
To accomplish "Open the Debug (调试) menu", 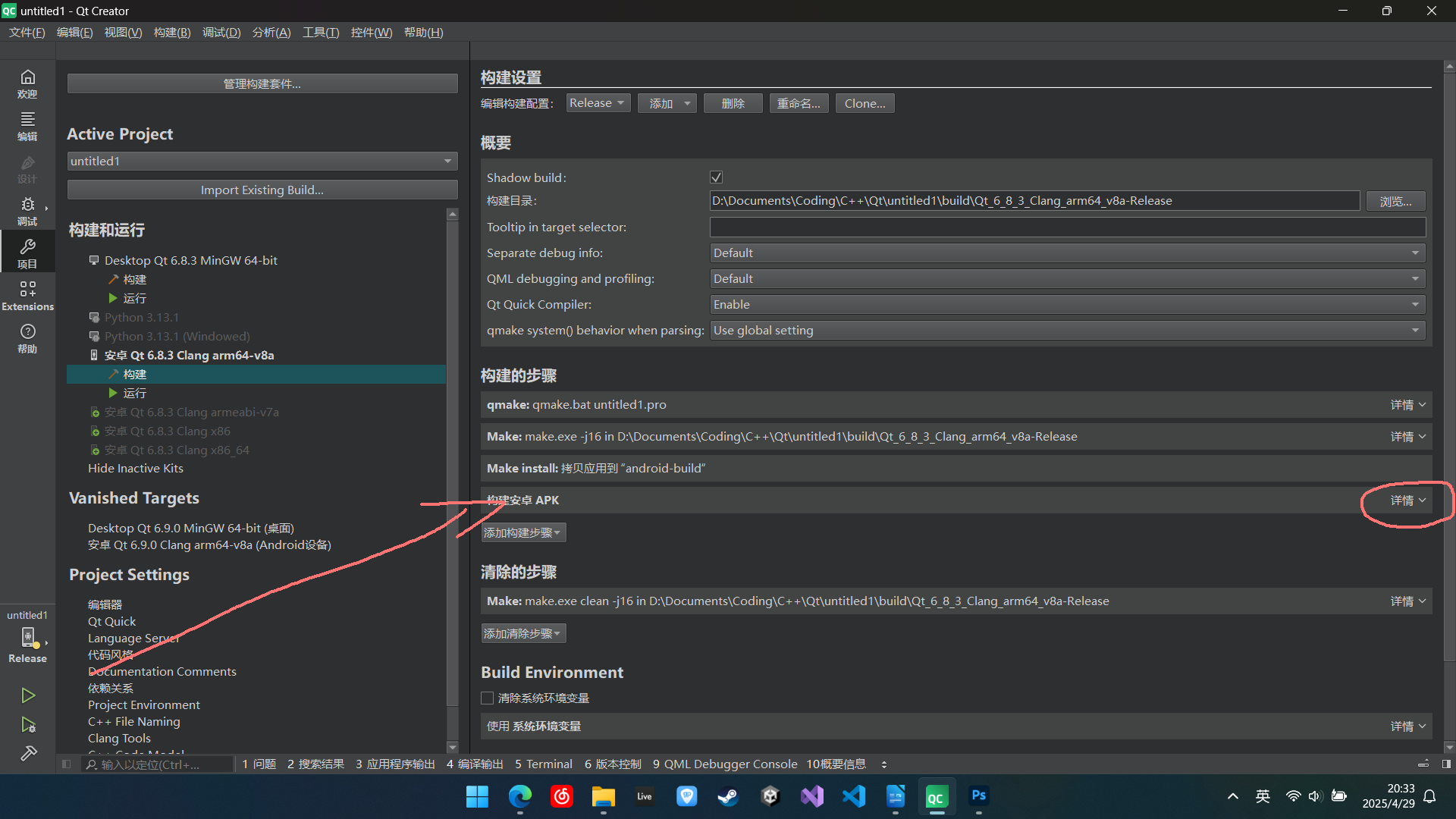I will click(221, 33).
